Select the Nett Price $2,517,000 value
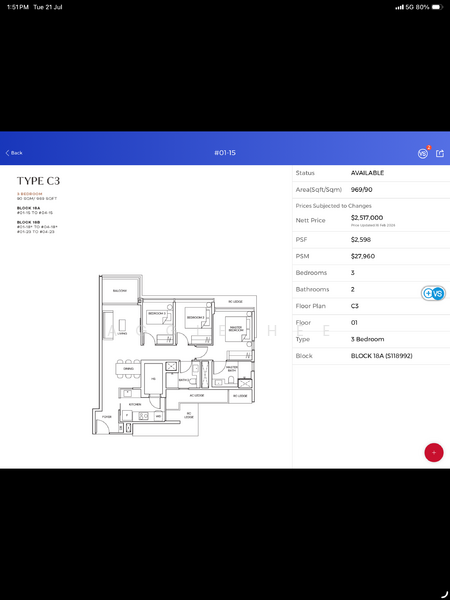The image size is (450, 600). [367, 218]
